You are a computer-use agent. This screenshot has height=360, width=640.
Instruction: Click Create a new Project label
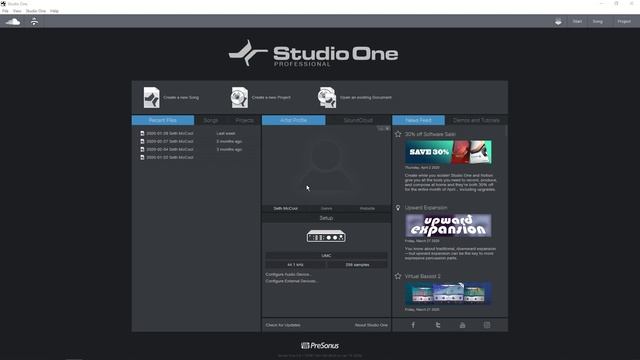(x=271, y=98)
